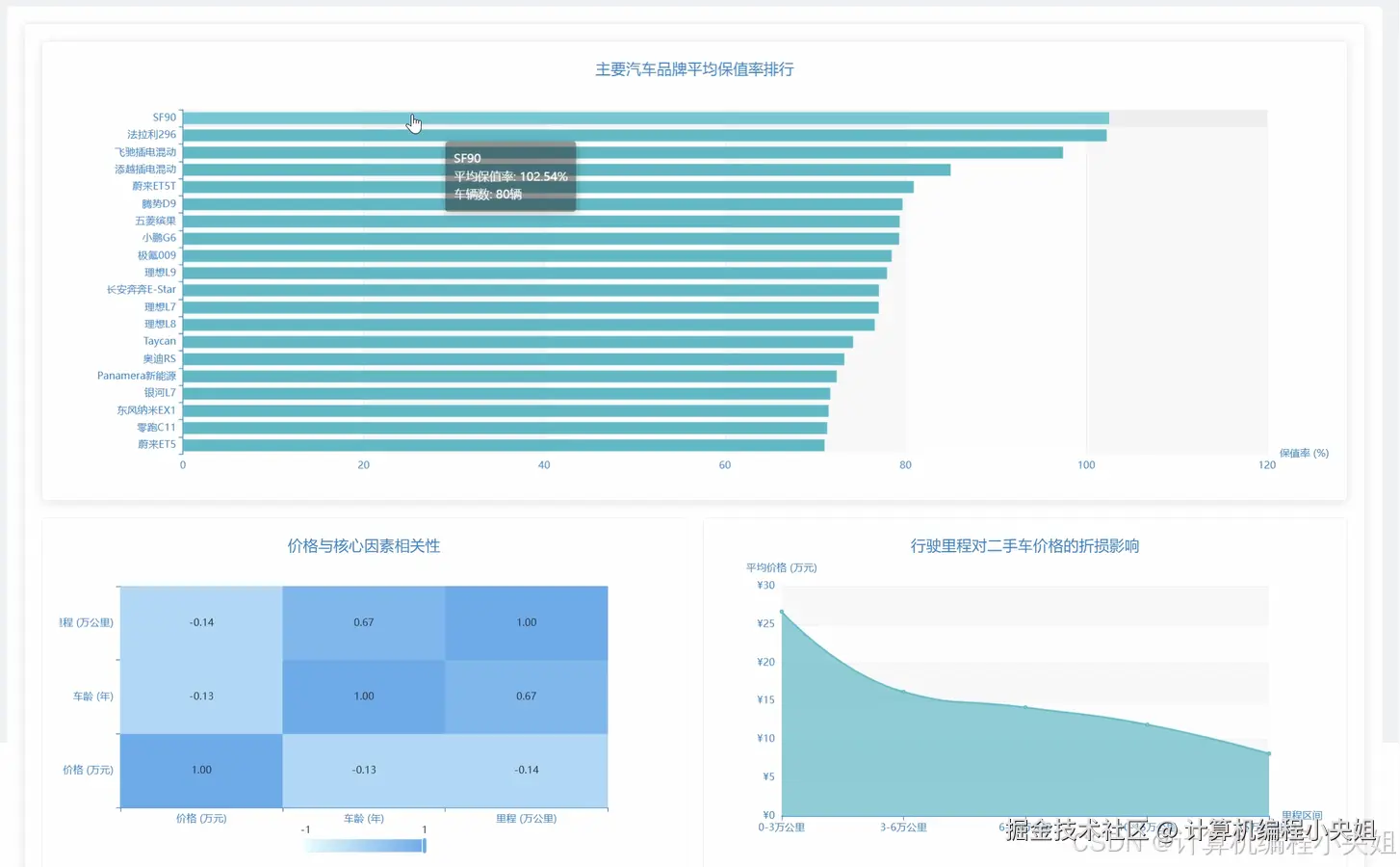Click the 车龄 (年) label on heatmap vertical axis
The image size is (1400, 867).
click(93, 696)
